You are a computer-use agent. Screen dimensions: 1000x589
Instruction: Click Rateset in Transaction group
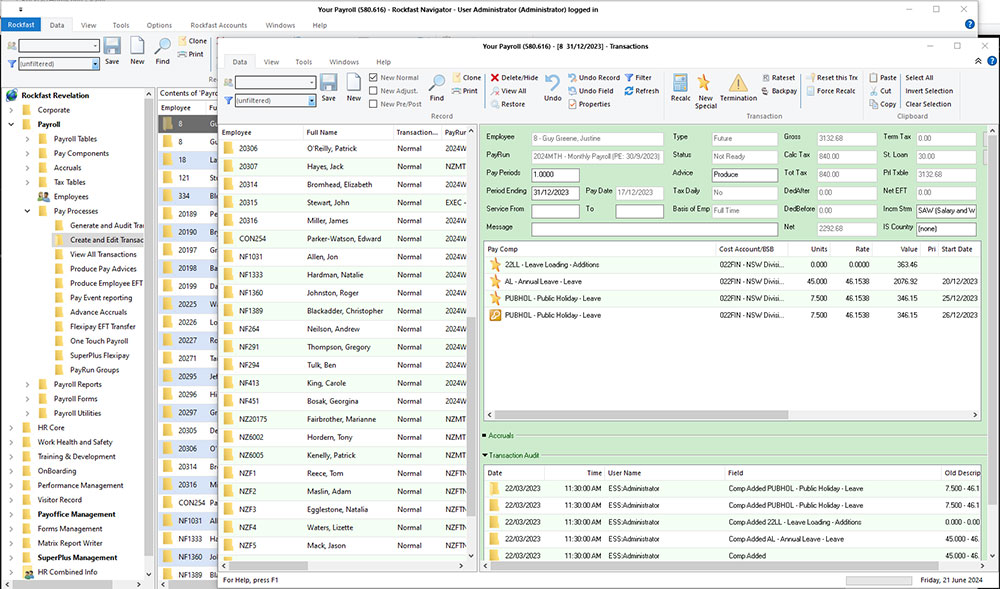tap(778, 78)
